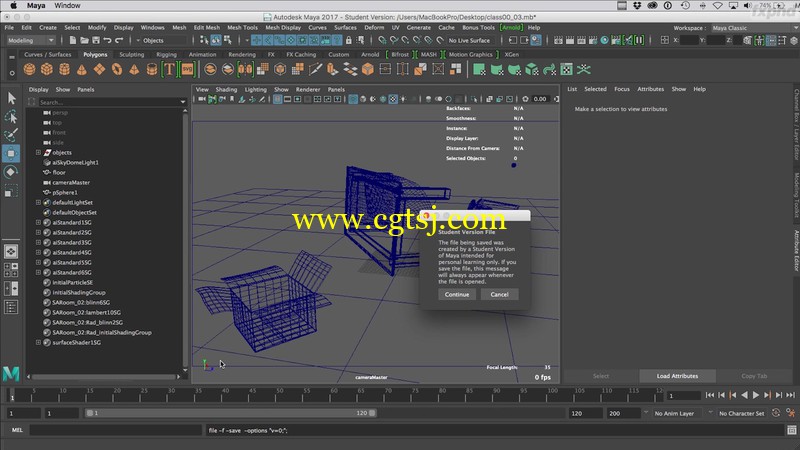Open the Modeling menu set dropdown
The image size is (800, 450).
click(31, 40)
